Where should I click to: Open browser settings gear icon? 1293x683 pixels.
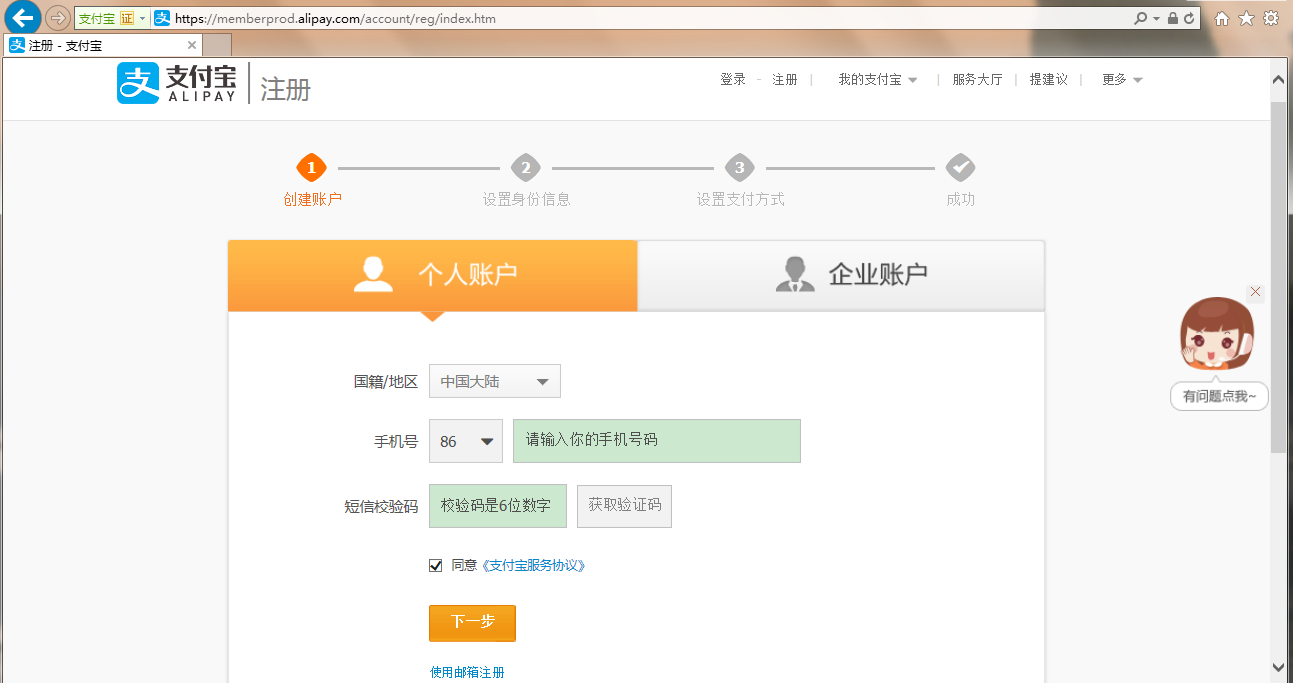pos(1271,18)
